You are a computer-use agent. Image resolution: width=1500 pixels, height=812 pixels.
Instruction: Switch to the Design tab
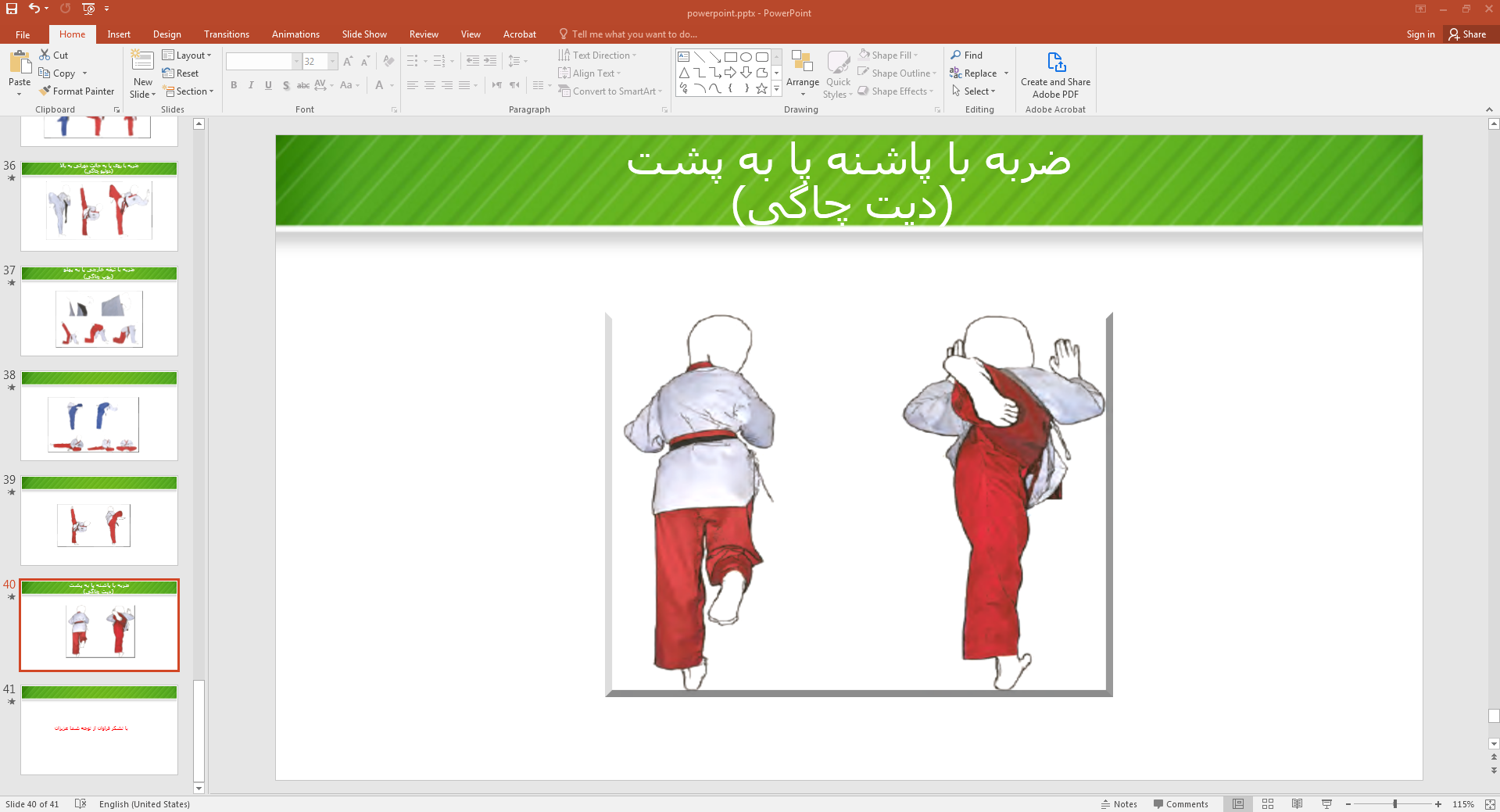pyautogui.click(x=167, y=34)
